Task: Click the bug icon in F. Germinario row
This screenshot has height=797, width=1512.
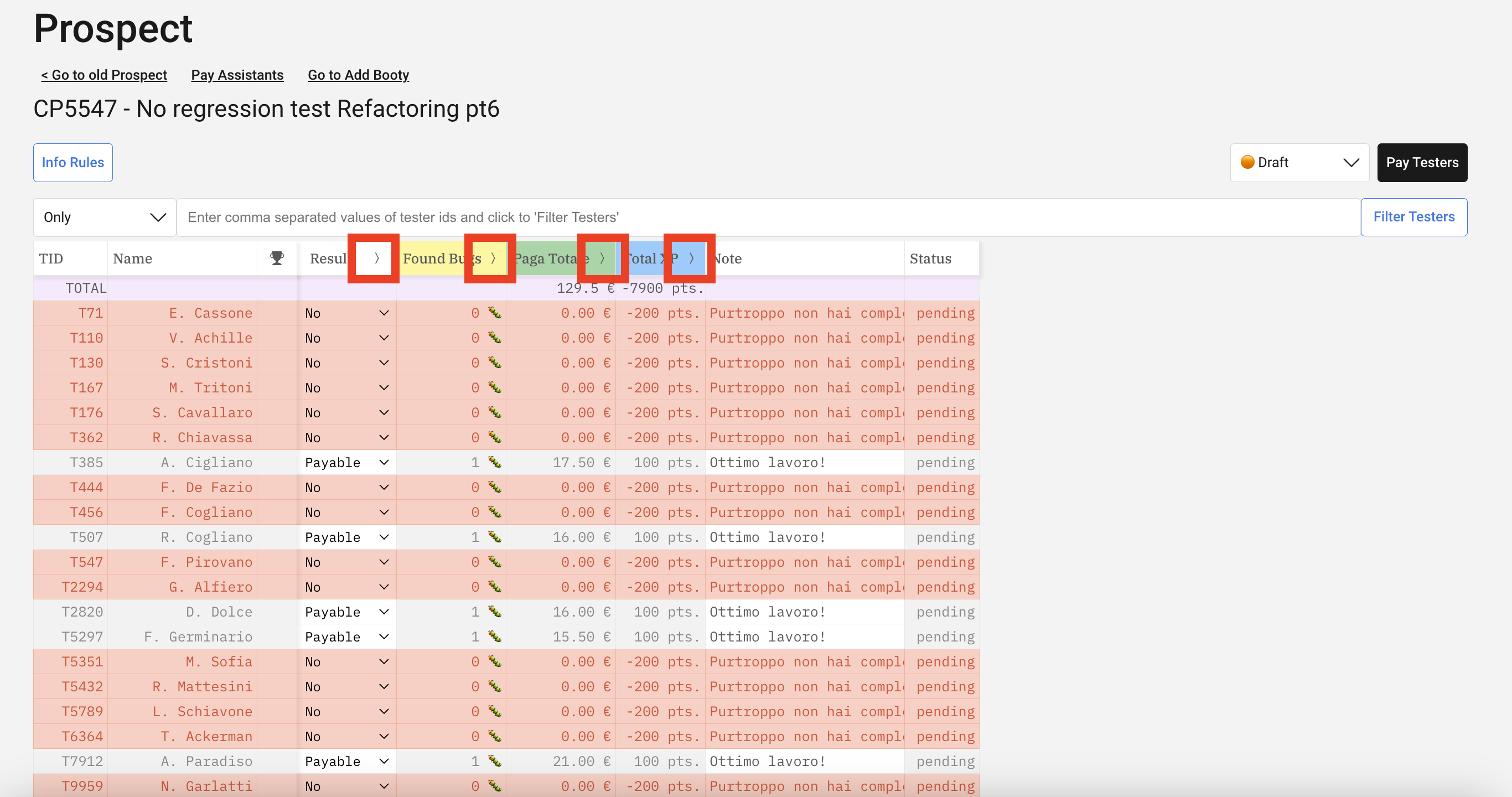Action: (495, 637)
